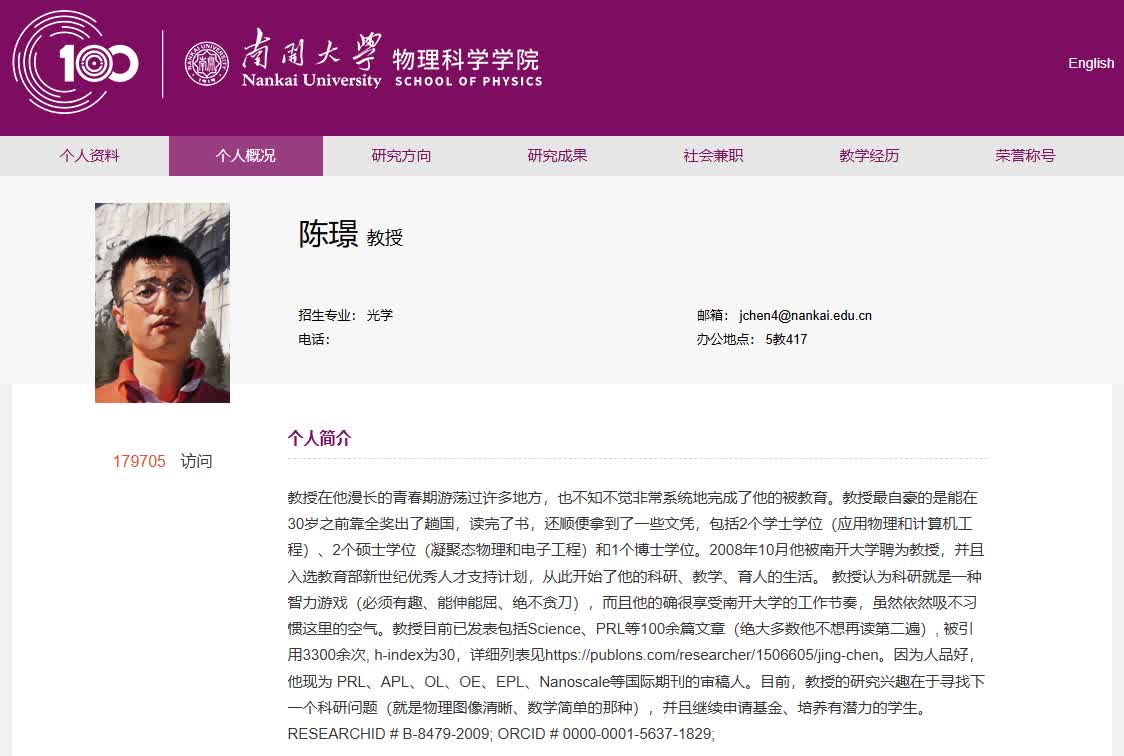Click the 访问 label beside the counter
This screenshot has width=1124, height=756.
tap(196, 461)
